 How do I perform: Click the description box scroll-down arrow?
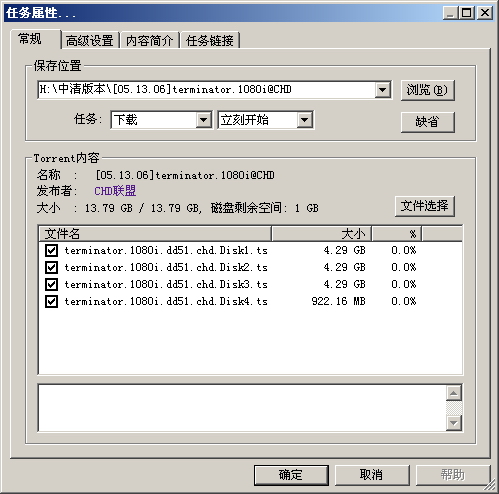[454, 423]
